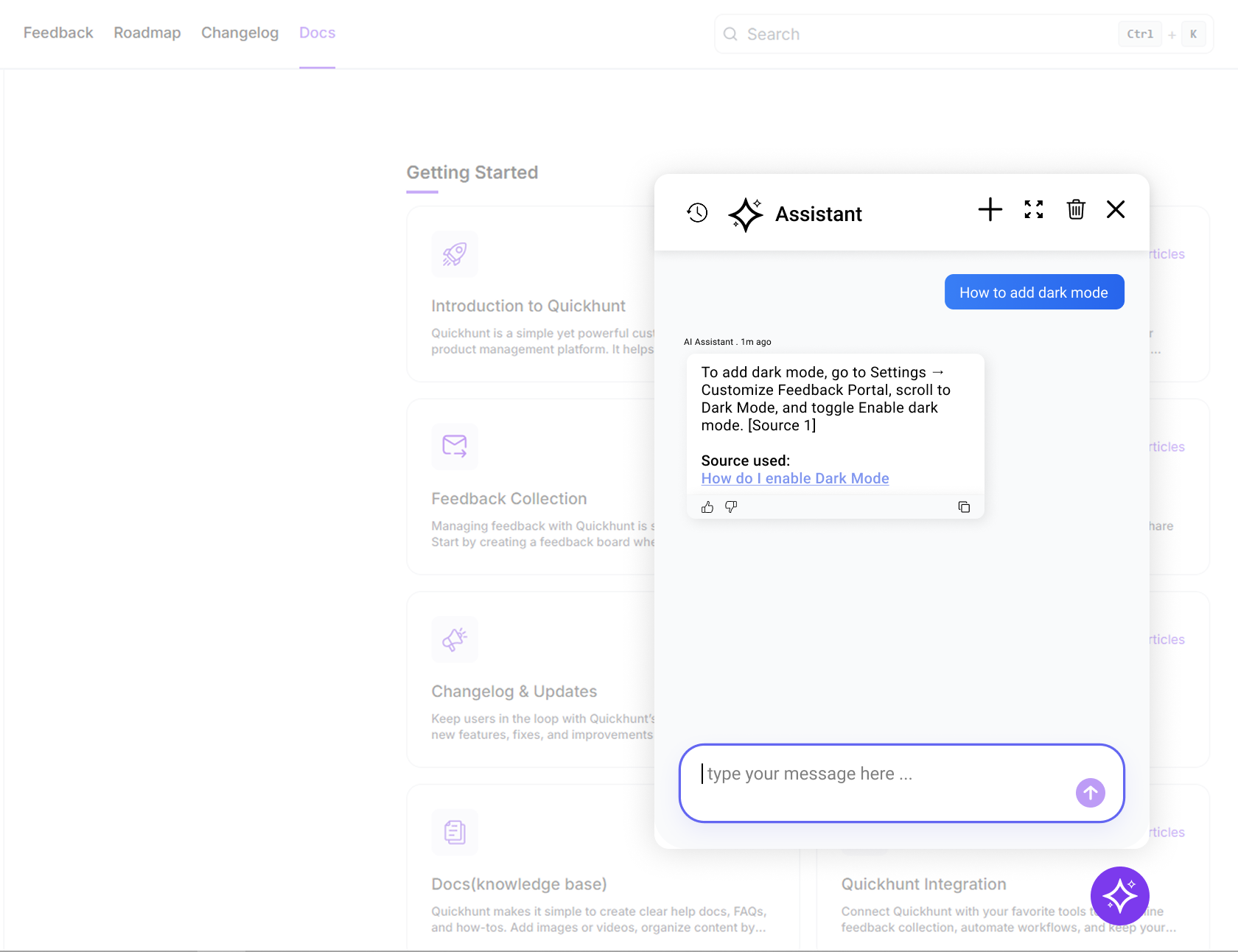Go to the Changelog tab
The image size is (1238, 952).
pyautogui.click(x=240, y=33)
